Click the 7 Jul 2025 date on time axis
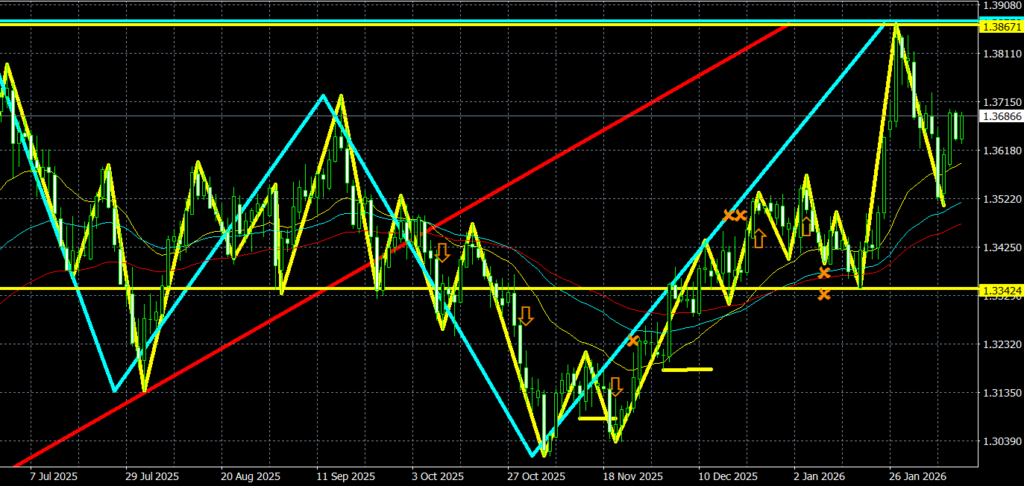 (52, 476)
